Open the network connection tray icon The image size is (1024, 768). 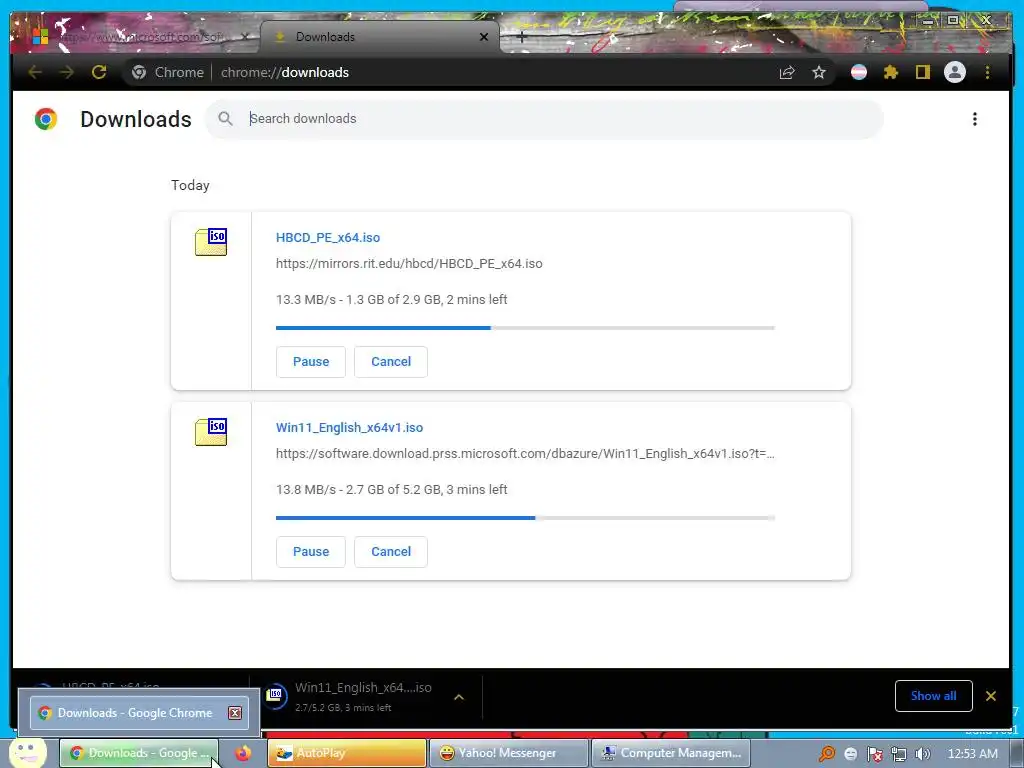point(899,754)
